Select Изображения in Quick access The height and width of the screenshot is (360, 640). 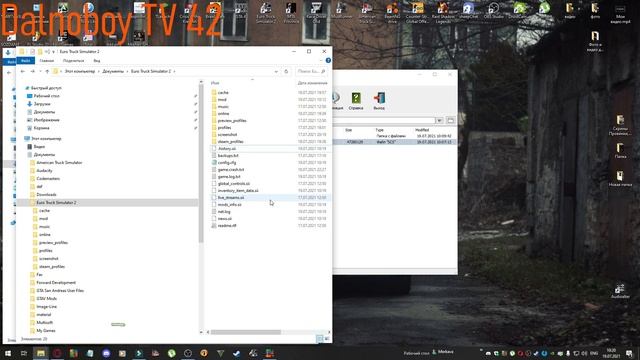tap(47, 120)
